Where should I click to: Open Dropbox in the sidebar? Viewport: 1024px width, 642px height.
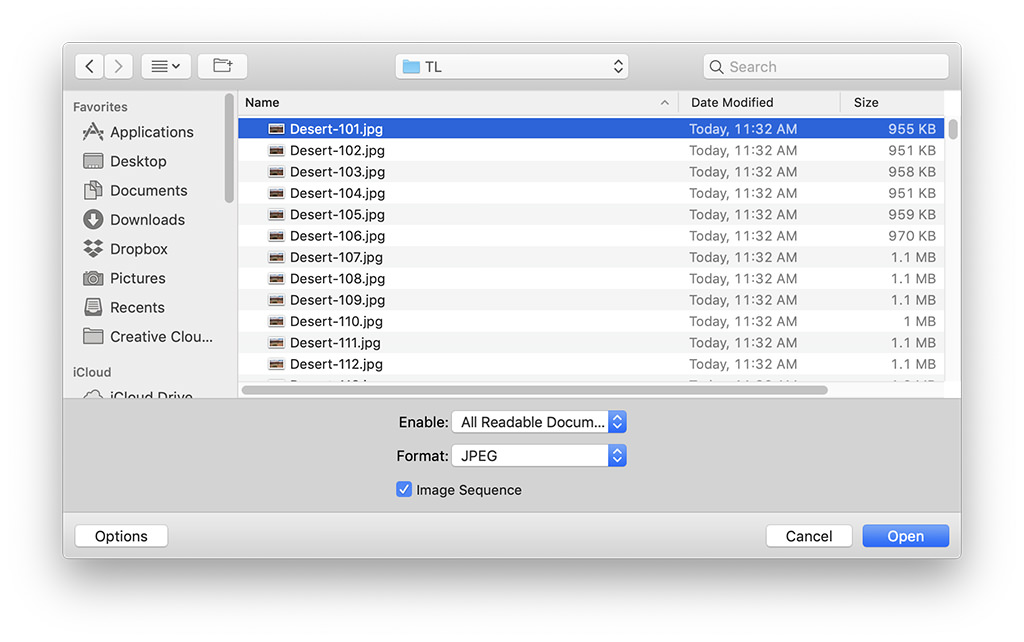click(125, 249)
